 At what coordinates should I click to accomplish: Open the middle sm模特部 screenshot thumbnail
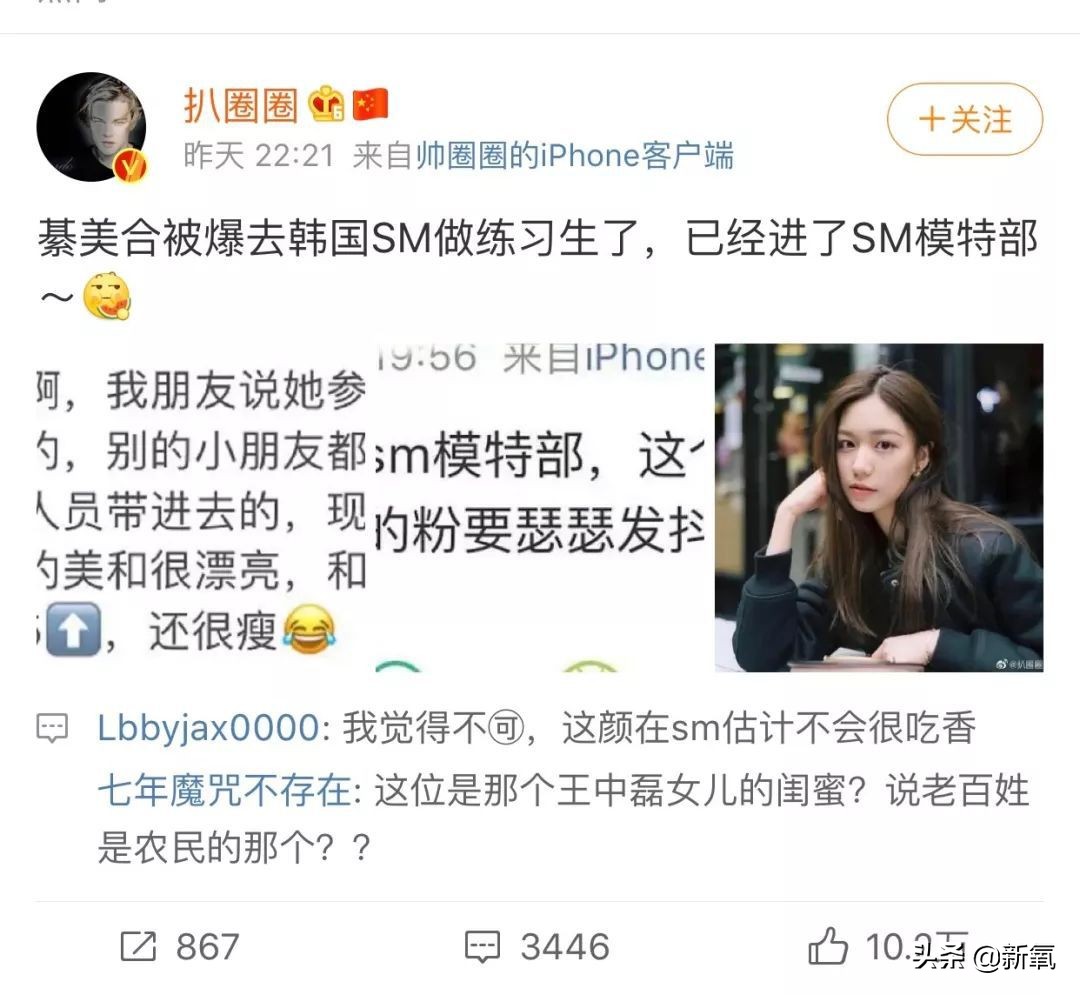(540, 507)
